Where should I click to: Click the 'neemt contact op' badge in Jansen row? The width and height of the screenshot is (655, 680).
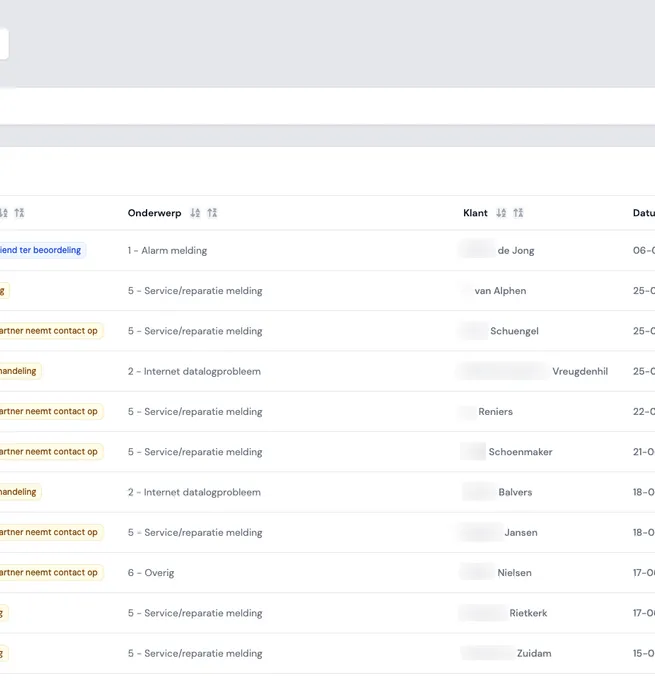click(x=50, y=533)
